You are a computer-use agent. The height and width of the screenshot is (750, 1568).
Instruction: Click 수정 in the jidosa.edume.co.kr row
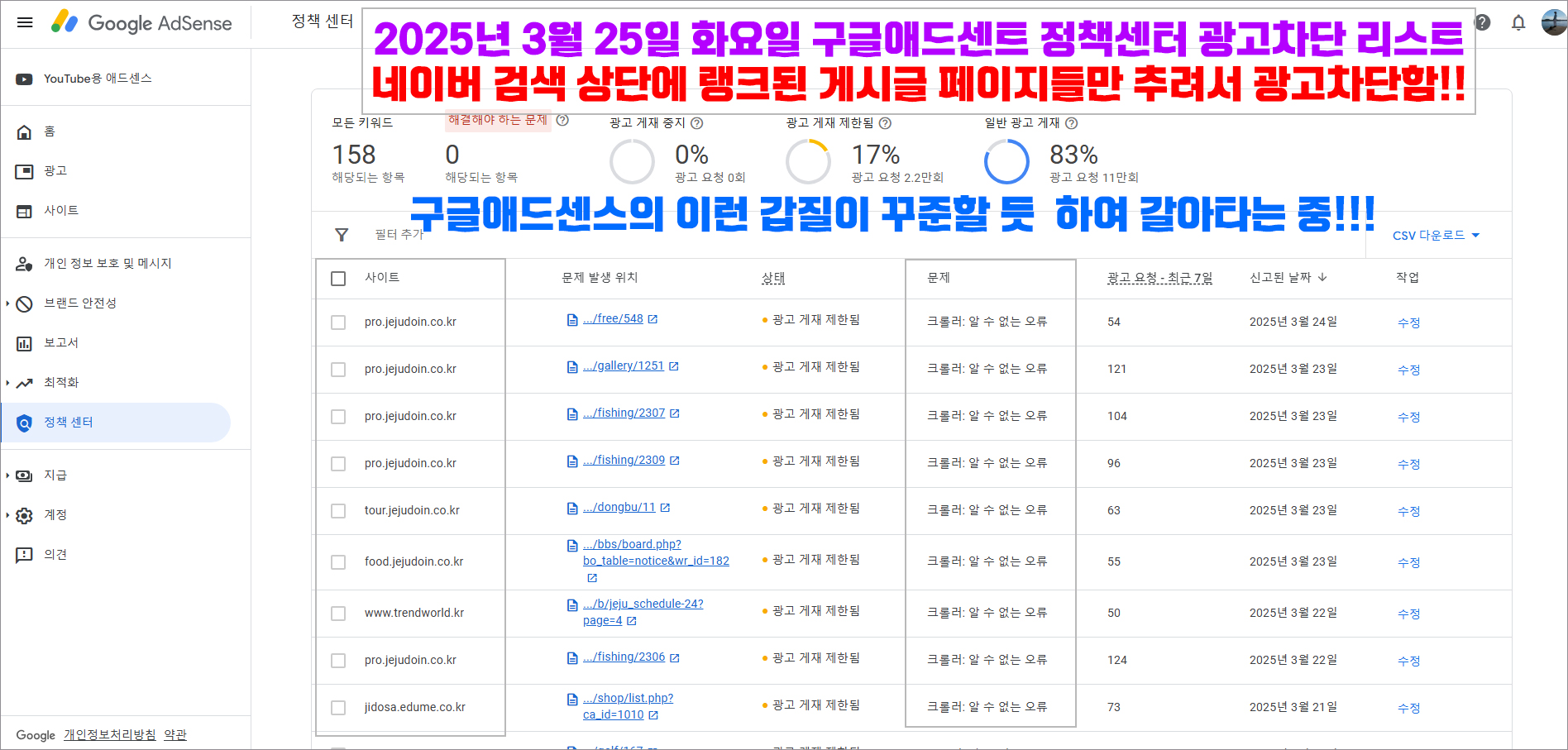tap(1408, 708)
